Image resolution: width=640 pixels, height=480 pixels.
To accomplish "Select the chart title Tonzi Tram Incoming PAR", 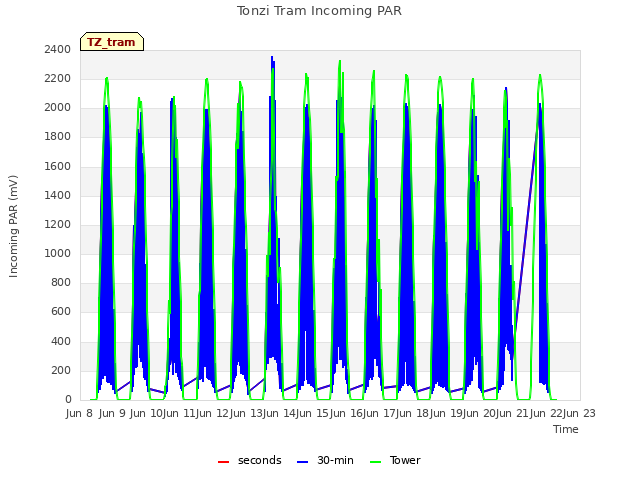I will [319, 11].
